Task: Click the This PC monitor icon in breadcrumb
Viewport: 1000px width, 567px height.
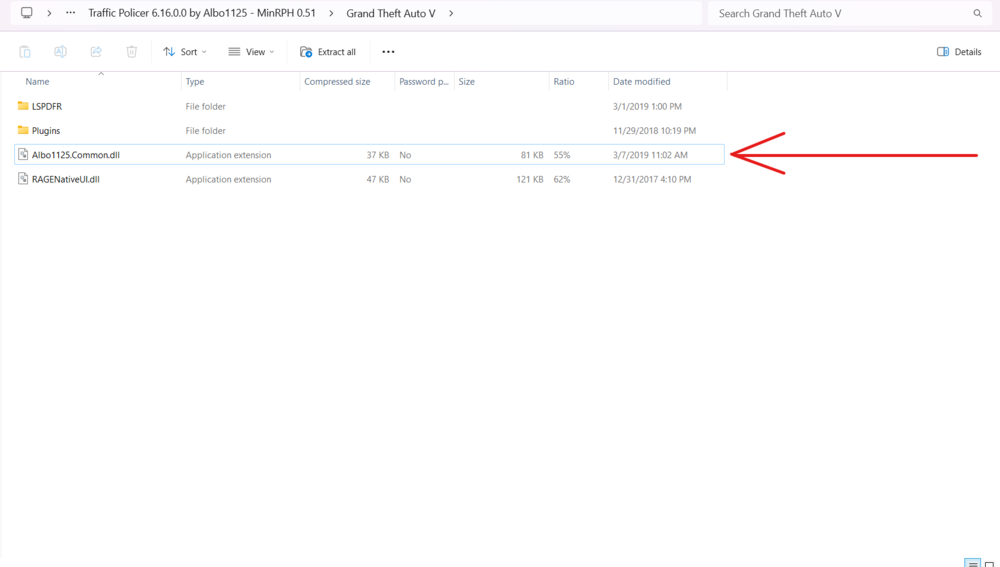Action: tap(26, 13)
